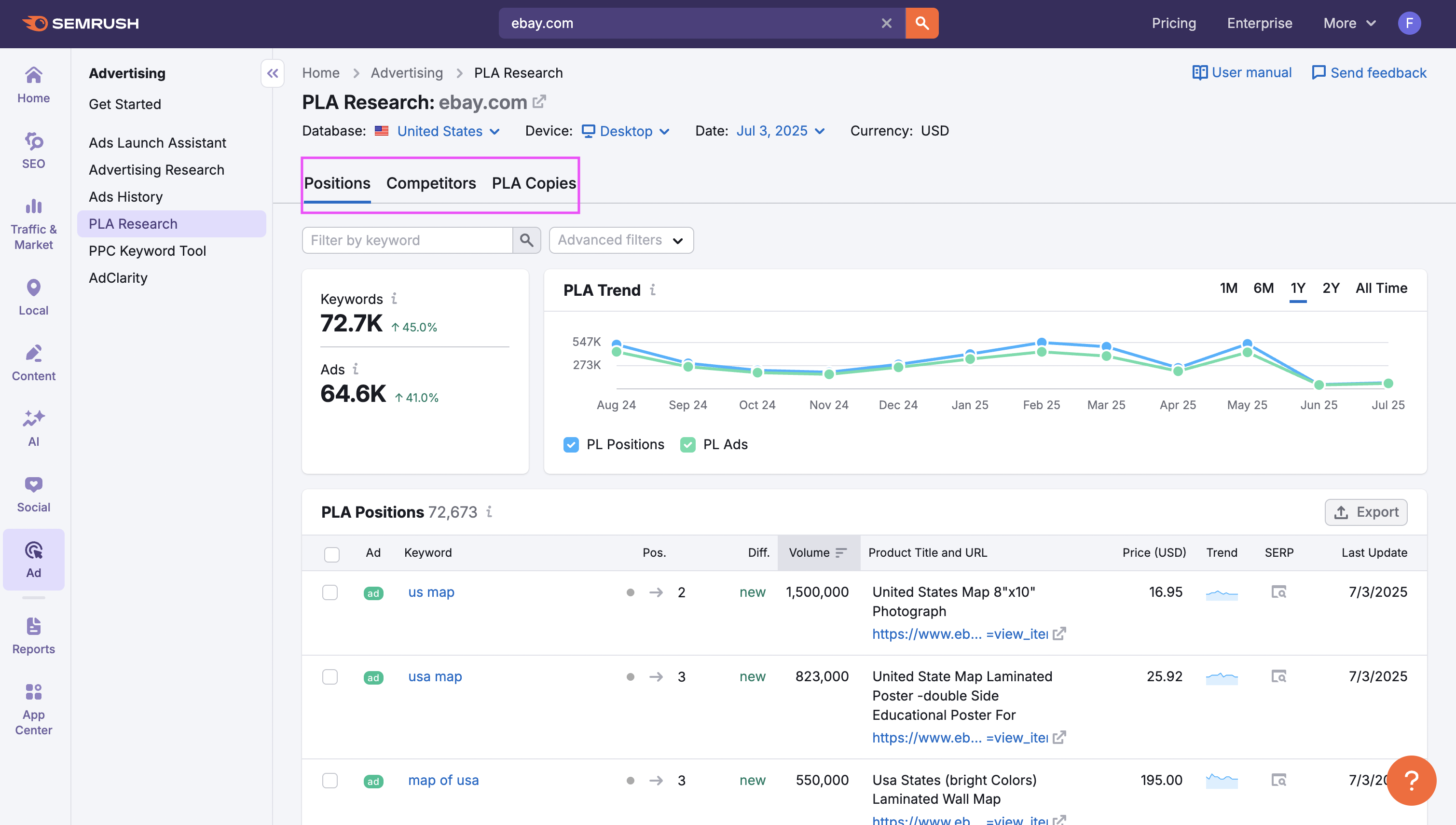Switch to the Competitors tab
This screenshot has width=1456, height=825.
click(x=430, y=184)
